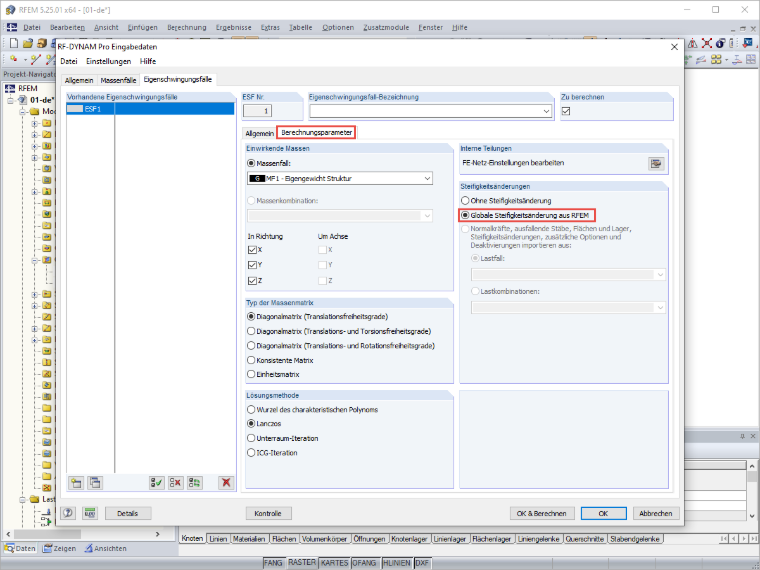Toggle RASTER in the status bar
The height and width of the screenshot is (570, 760).
click(x=302, y=562)
